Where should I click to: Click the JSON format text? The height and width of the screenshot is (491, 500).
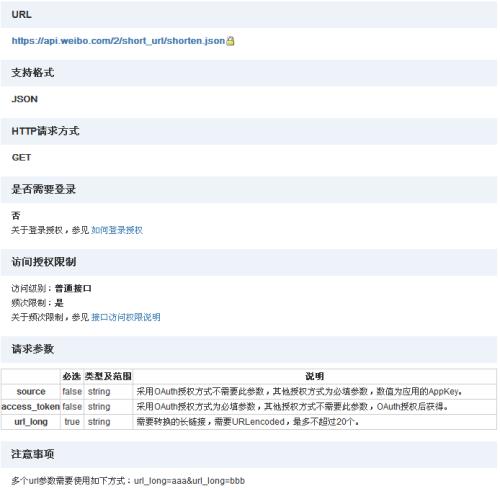tap(25, 99)
